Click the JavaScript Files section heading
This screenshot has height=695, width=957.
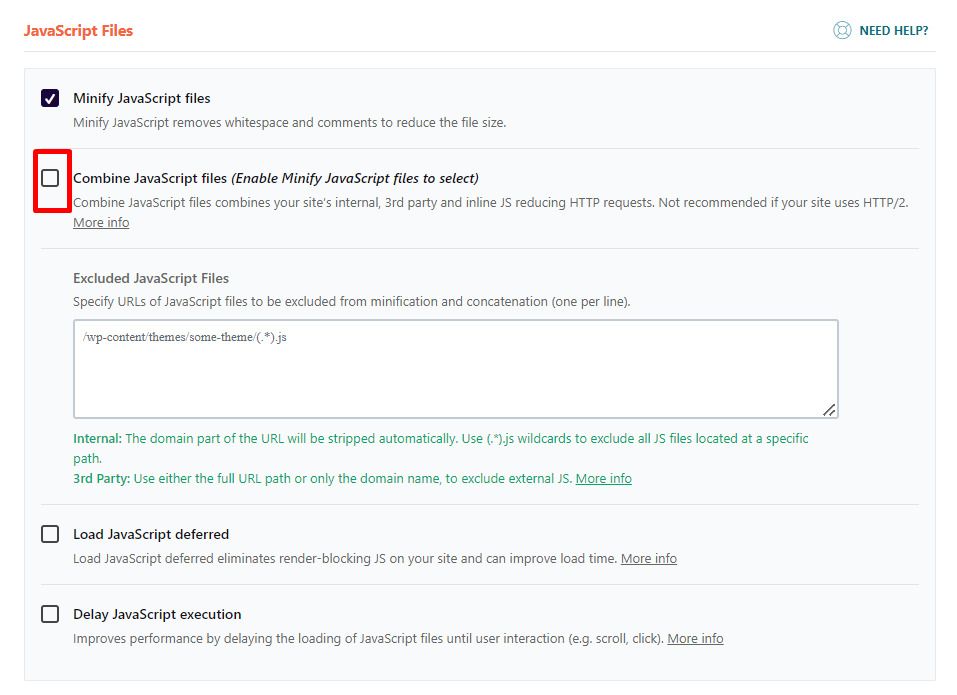click(x=78, y=31)
